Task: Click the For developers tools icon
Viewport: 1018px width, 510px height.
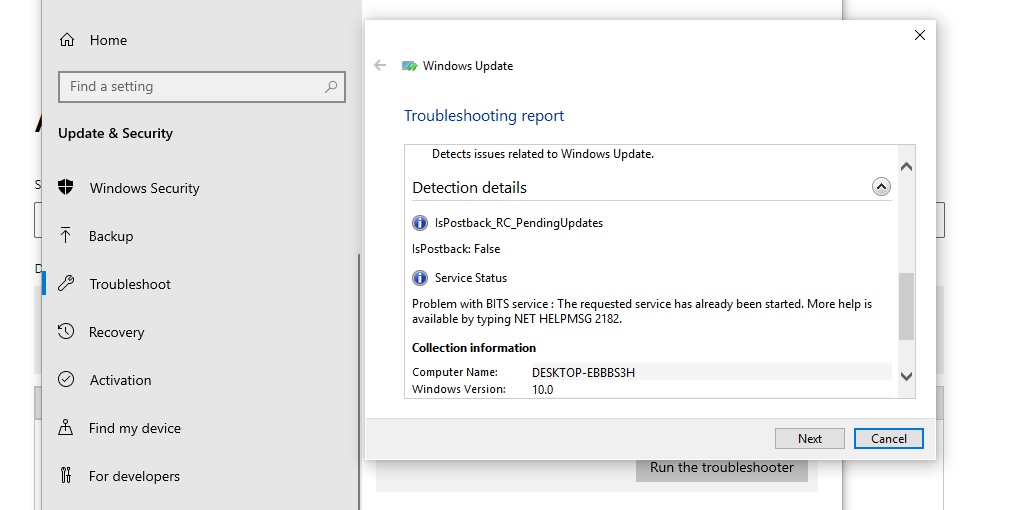Action: tap(66, 476)
